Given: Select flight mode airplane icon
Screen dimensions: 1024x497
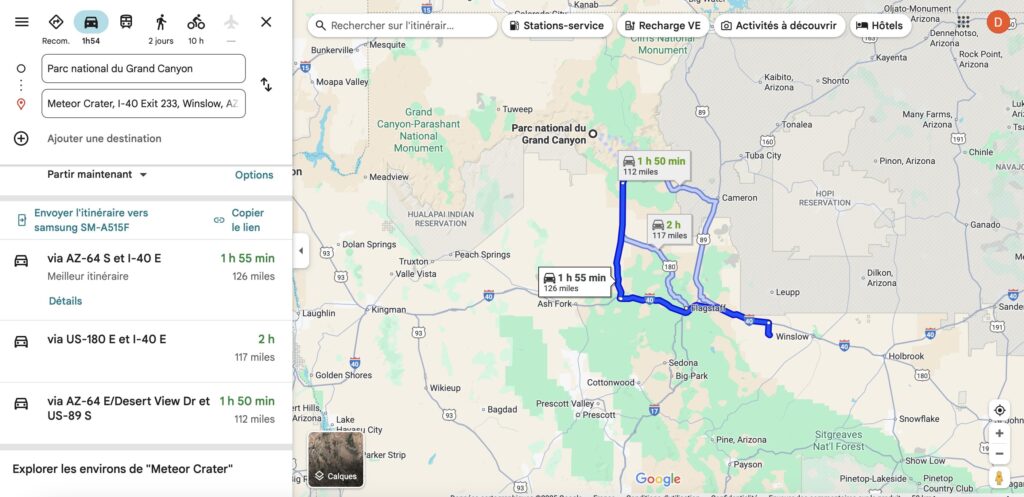Looking at the screenshot, I should [231, 22].
